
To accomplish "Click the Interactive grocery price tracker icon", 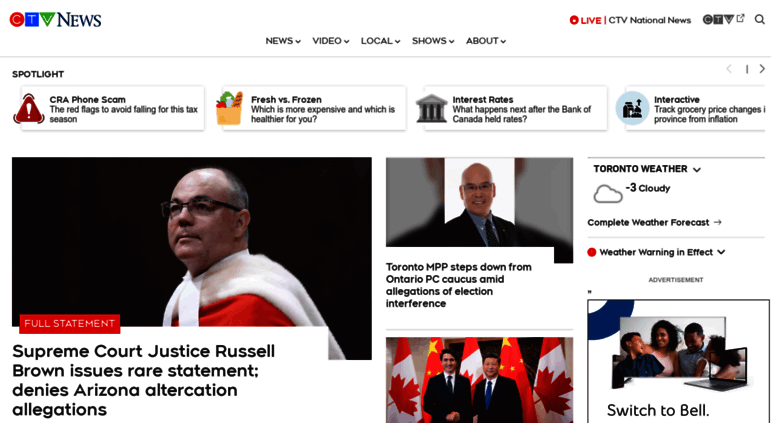I will (x=632, y=108).
